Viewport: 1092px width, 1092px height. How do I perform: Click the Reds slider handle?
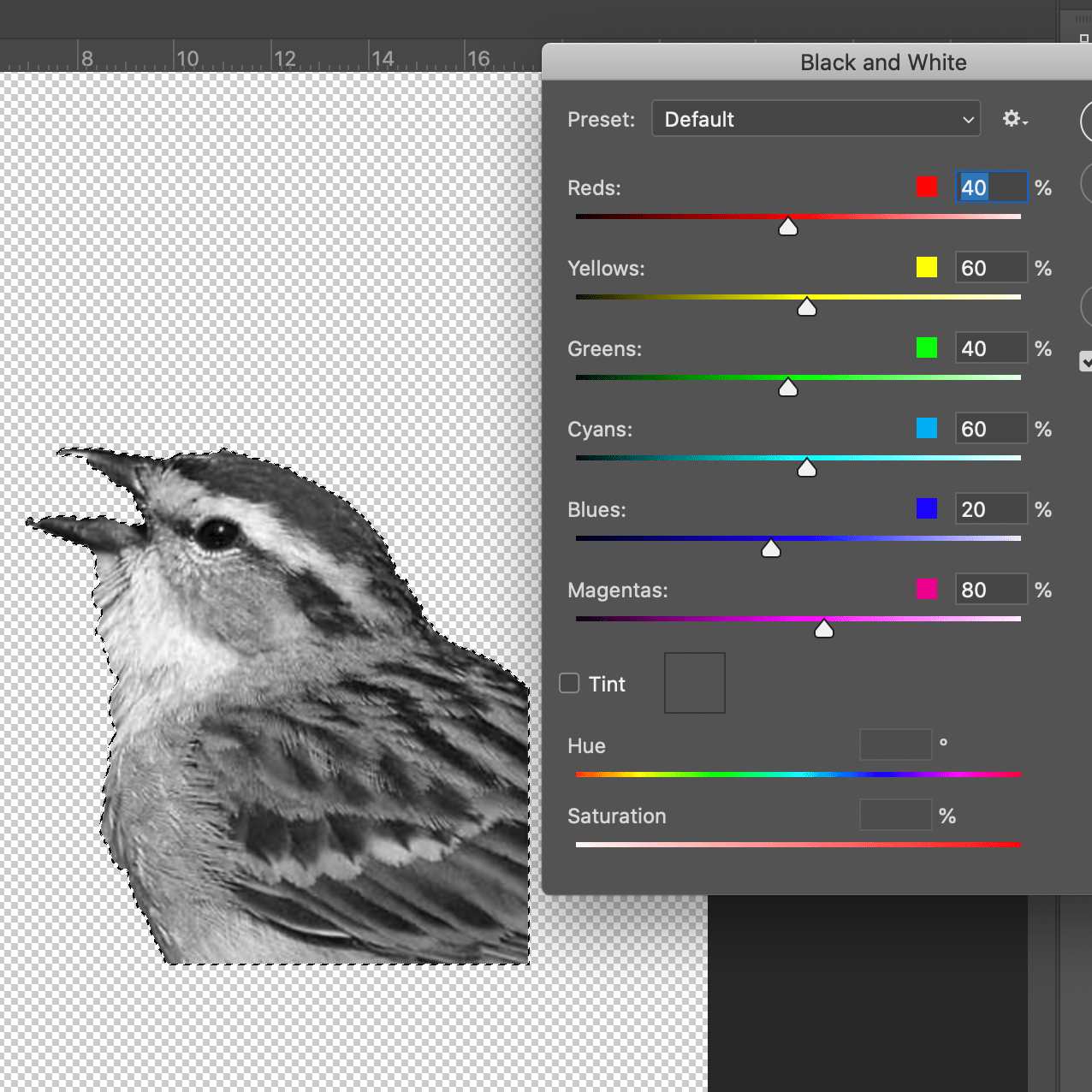(x=788, y=227)
